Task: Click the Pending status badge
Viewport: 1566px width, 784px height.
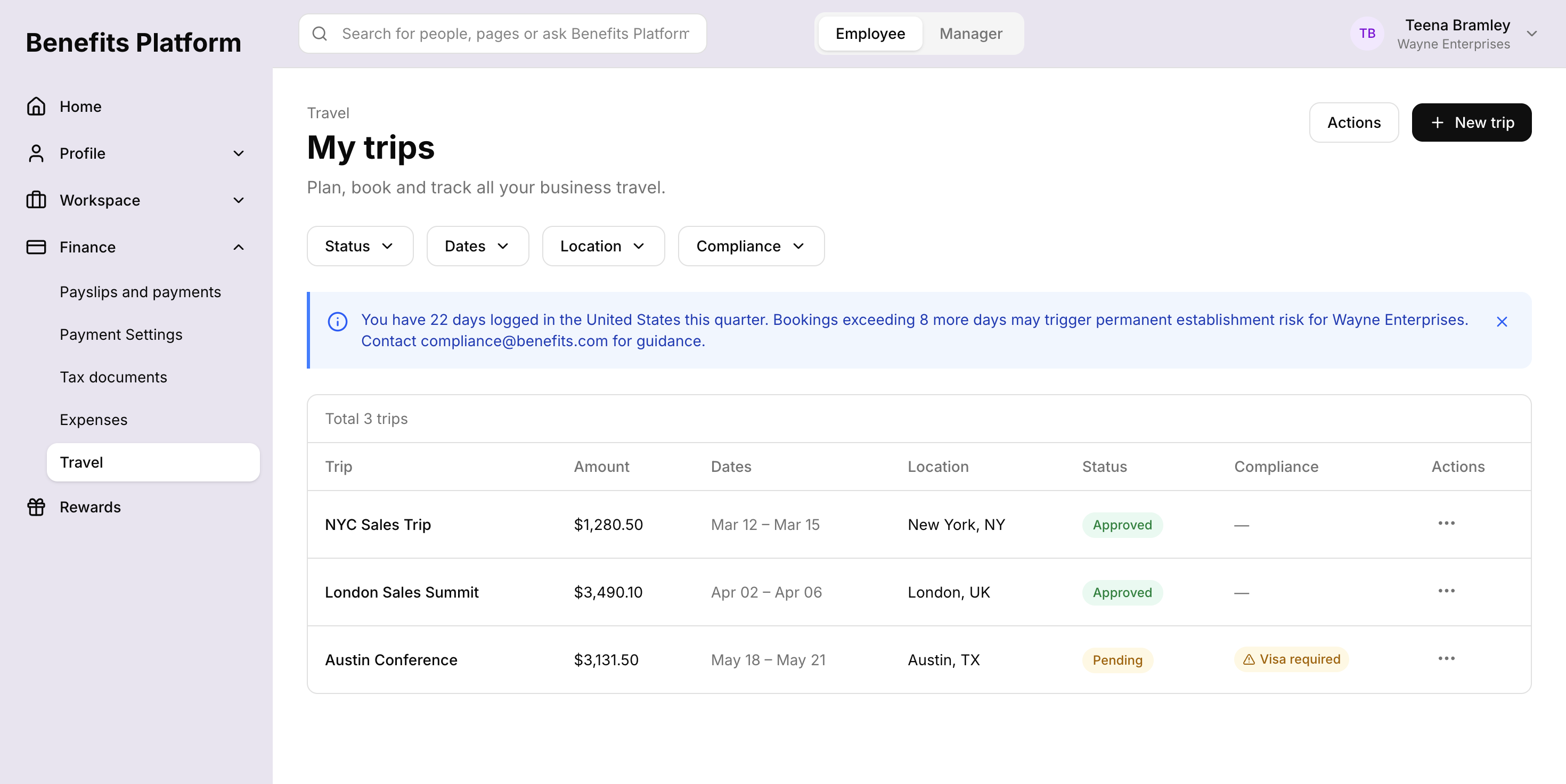Action: point(1118,660)
